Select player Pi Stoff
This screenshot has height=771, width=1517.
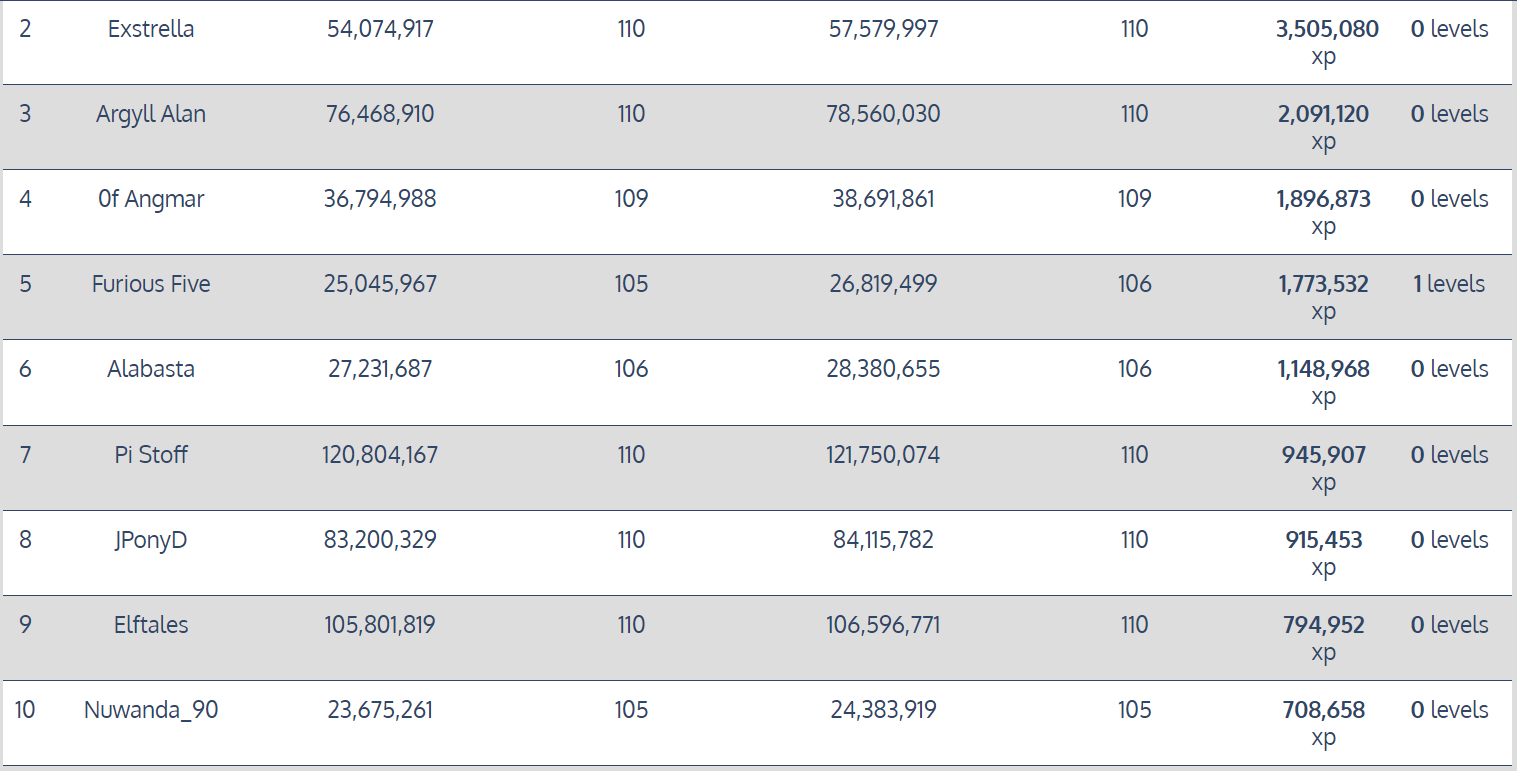tap(151, 455)
